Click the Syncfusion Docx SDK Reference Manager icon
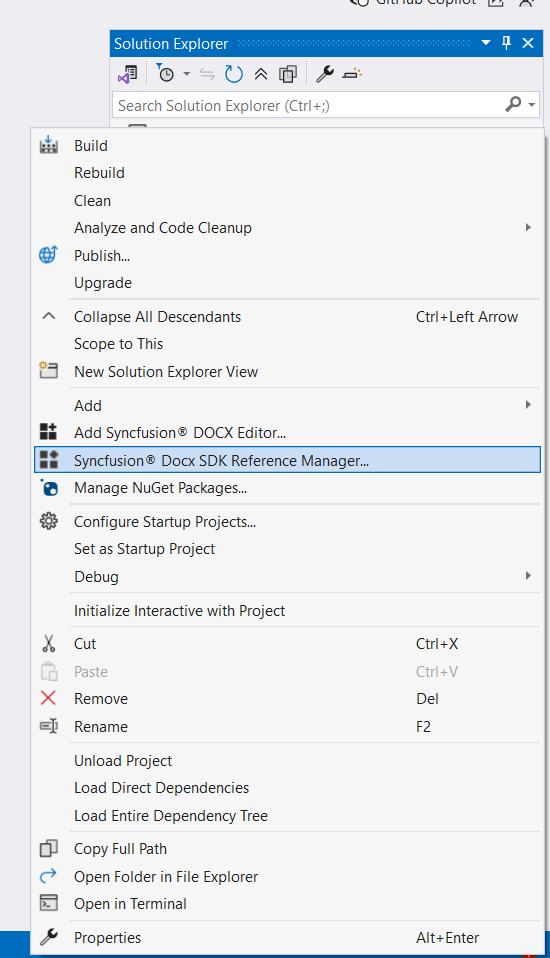This screenshot has width=550, height=958. coord(48,459)
